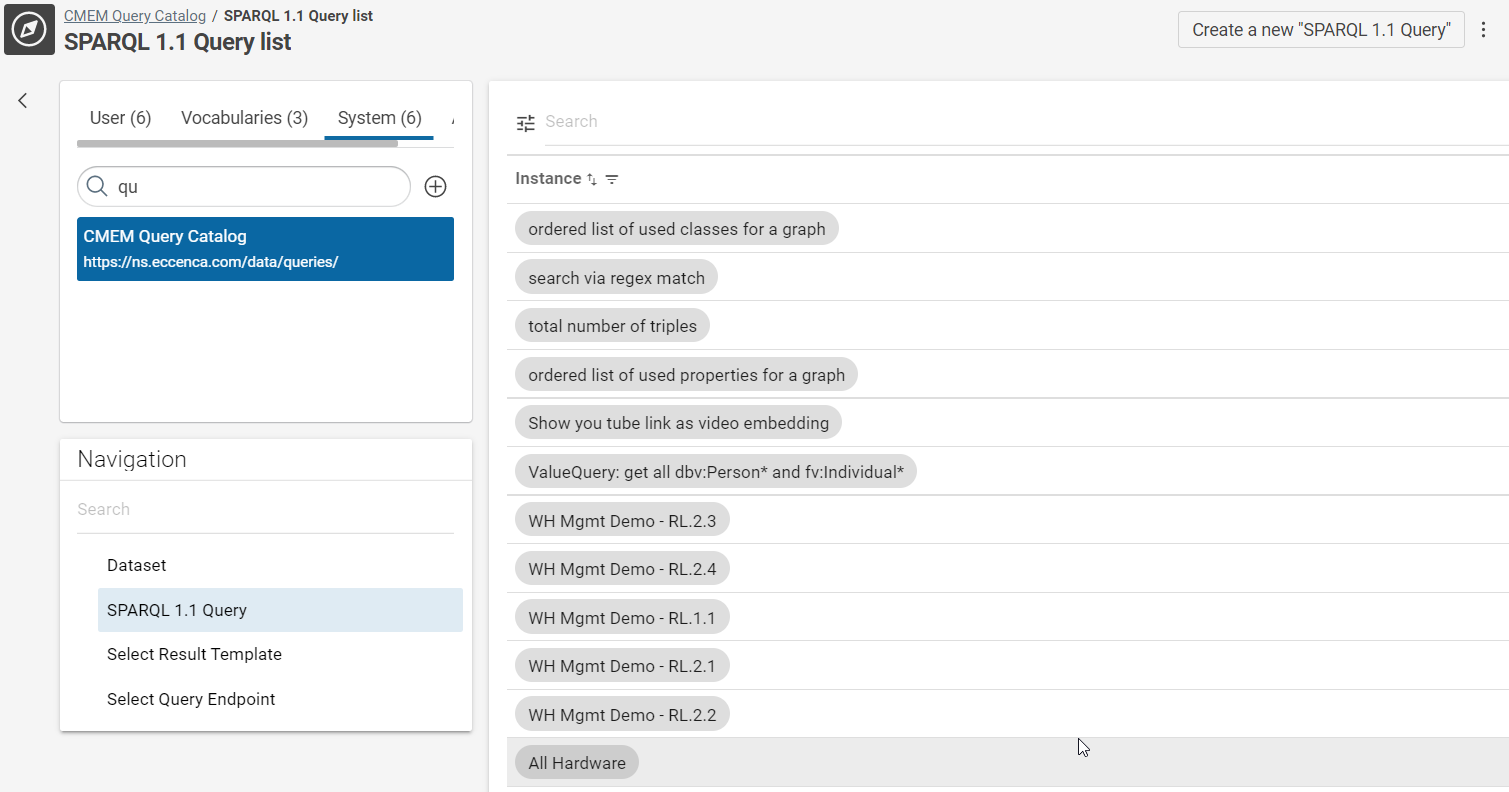Open the Instance column filter icon

point(612,179)
